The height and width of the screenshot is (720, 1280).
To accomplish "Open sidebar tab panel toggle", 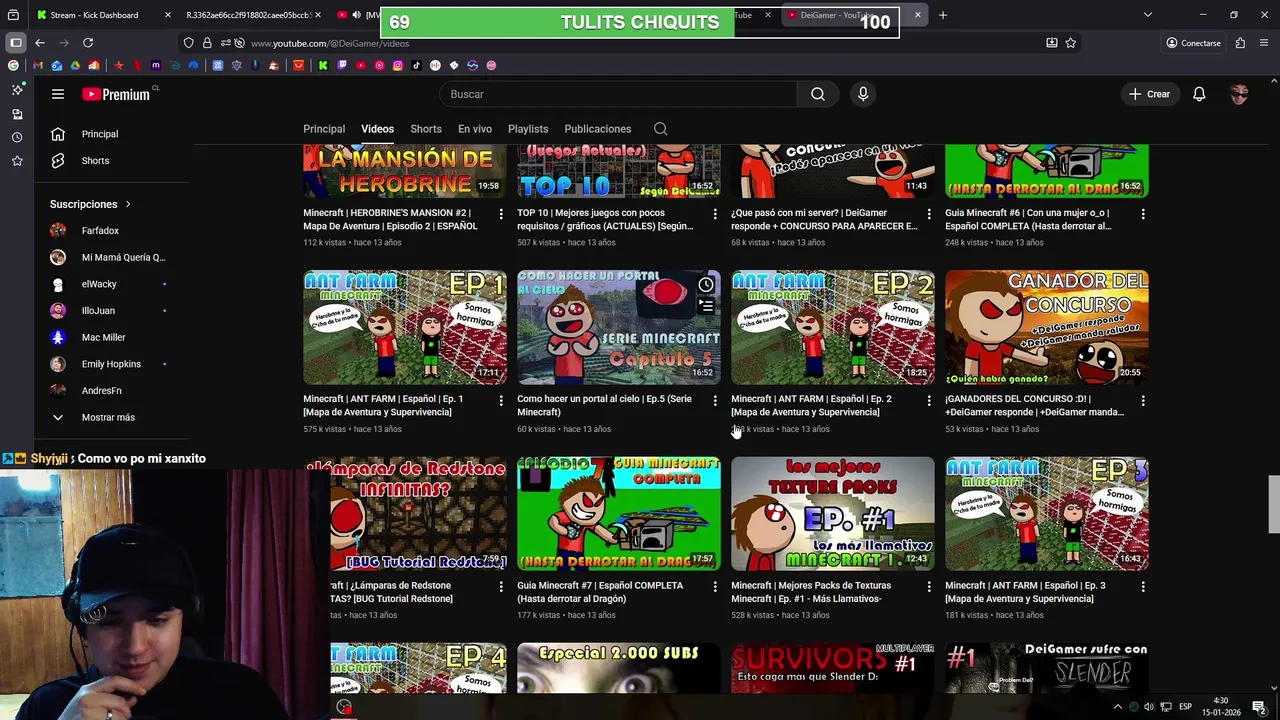I will (x=16, y=43).
